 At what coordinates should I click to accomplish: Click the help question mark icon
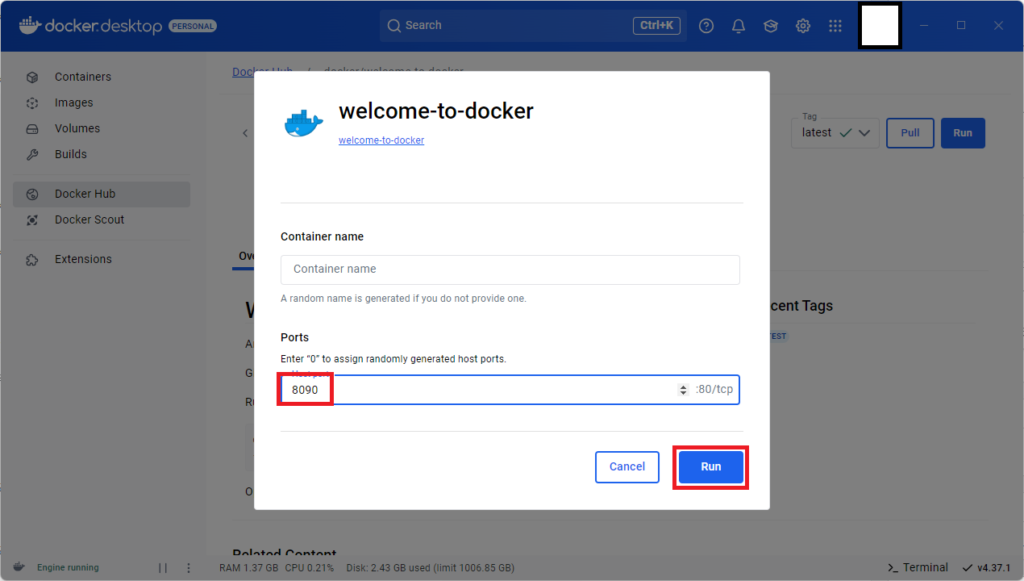pos(706,25)
